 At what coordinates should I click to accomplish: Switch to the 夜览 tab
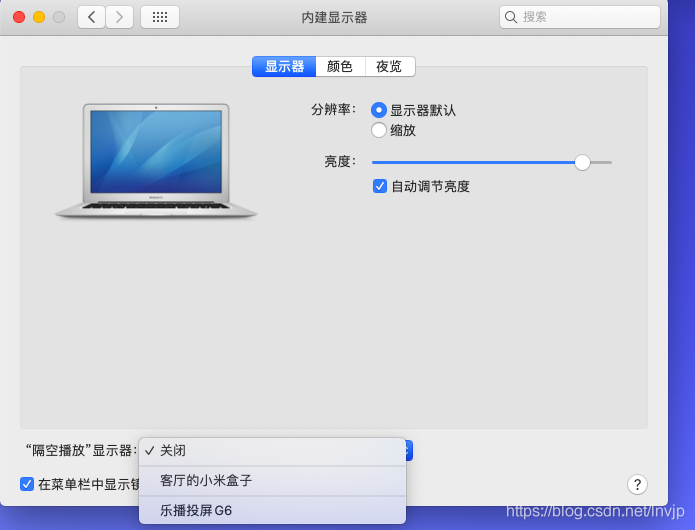(390, 66)
